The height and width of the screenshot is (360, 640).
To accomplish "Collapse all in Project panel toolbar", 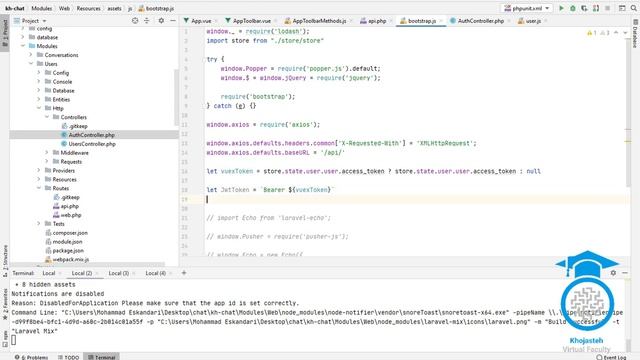I will pyautogui.click(x=147, y=20).
